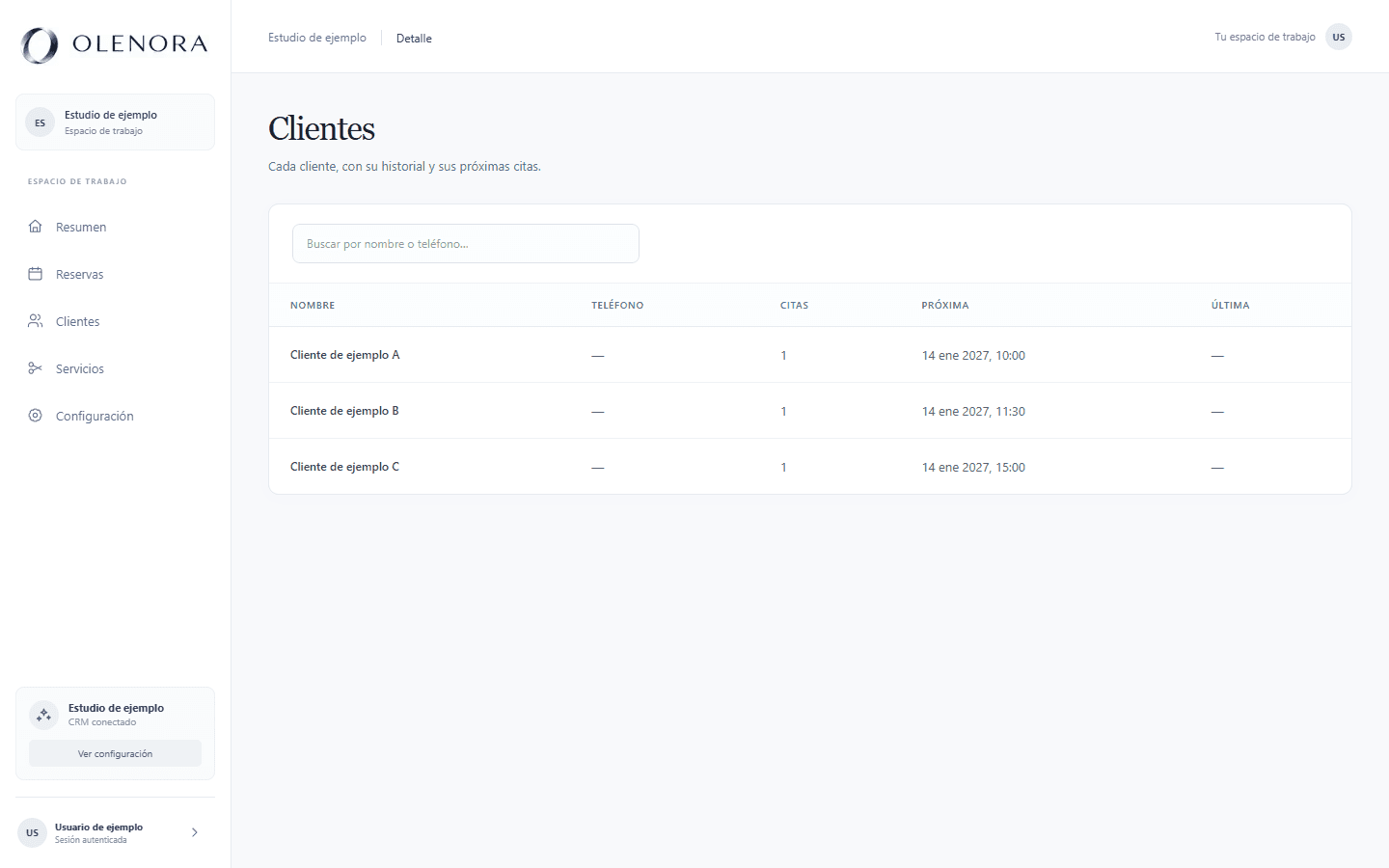Viewport: 1389px width, 868px height.
Task: Open the Estudio de ejemplo workspace switcher
Action: (115, 122)
